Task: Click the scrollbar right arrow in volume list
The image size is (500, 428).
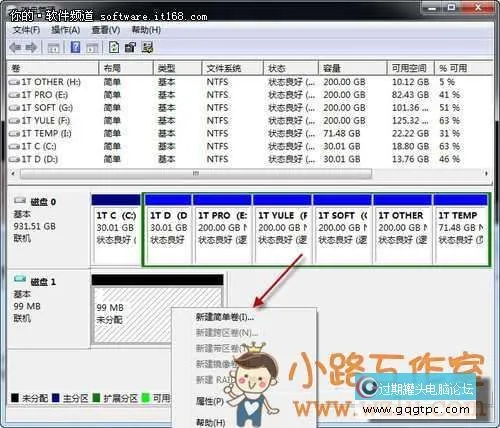Action: point(486,173)
